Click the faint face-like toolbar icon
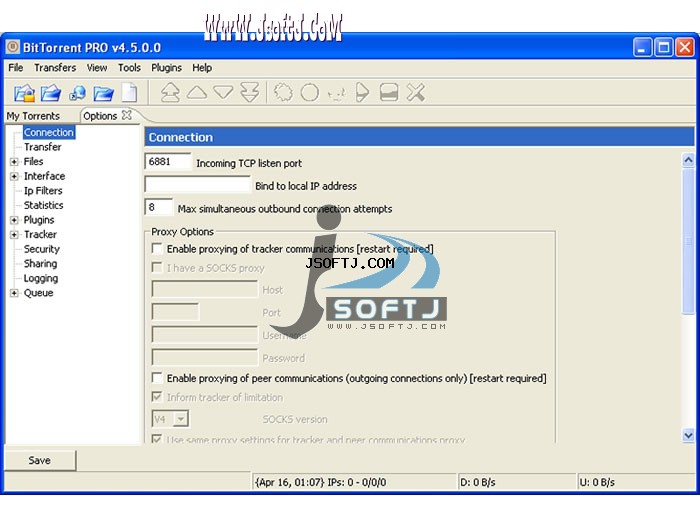 336,93
